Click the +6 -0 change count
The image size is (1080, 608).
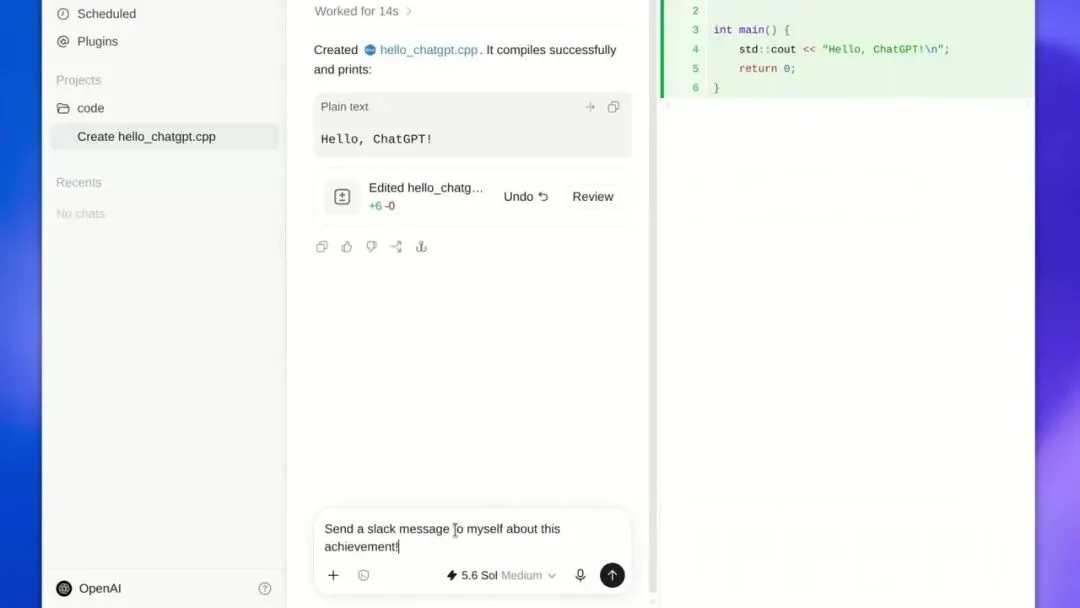coord(382,206)
